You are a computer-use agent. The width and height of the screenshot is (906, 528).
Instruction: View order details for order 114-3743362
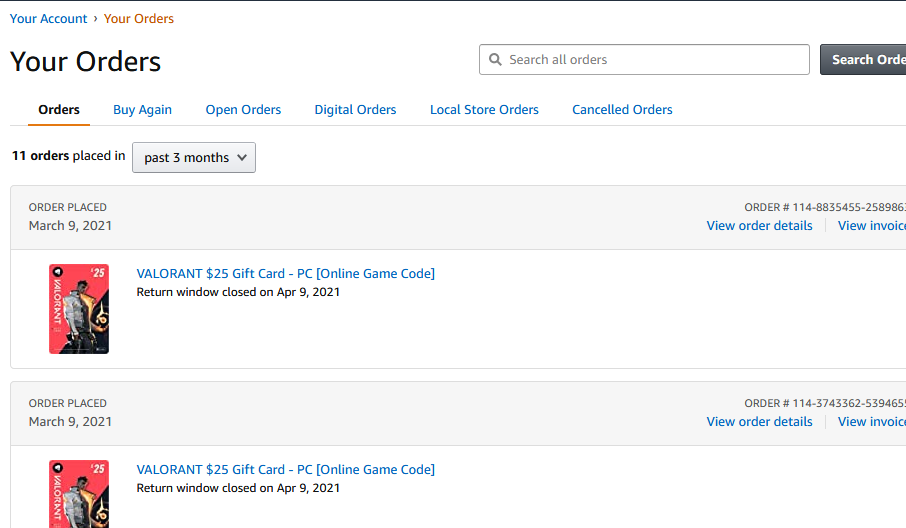759,422
